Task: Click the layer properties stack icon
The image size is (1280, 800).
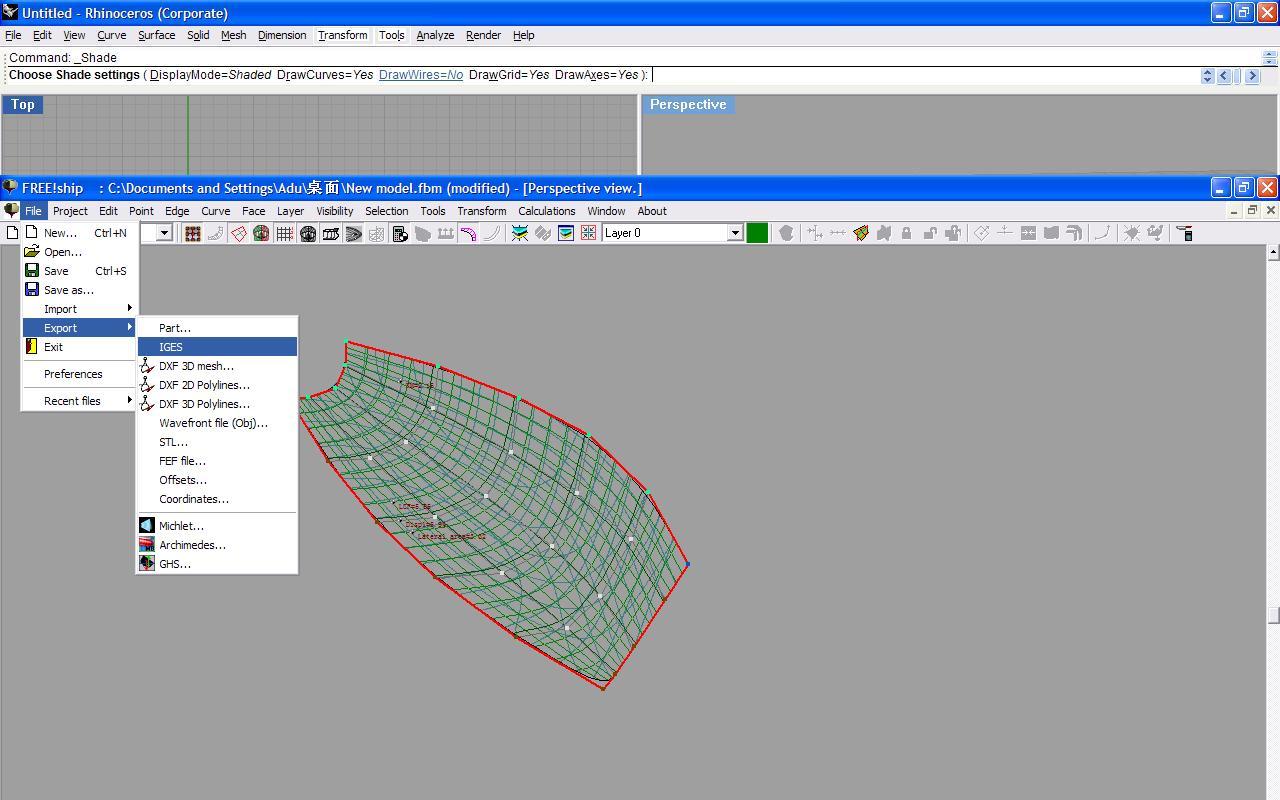Action: coord(565,233)
